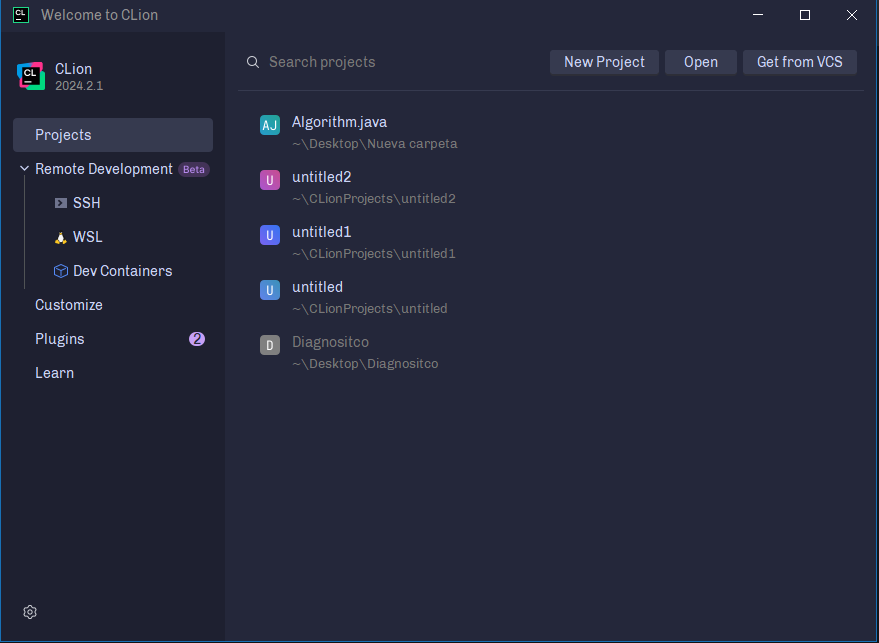Collapse the Remote Development chevron
Screen dimensions: 879x643
24,169
